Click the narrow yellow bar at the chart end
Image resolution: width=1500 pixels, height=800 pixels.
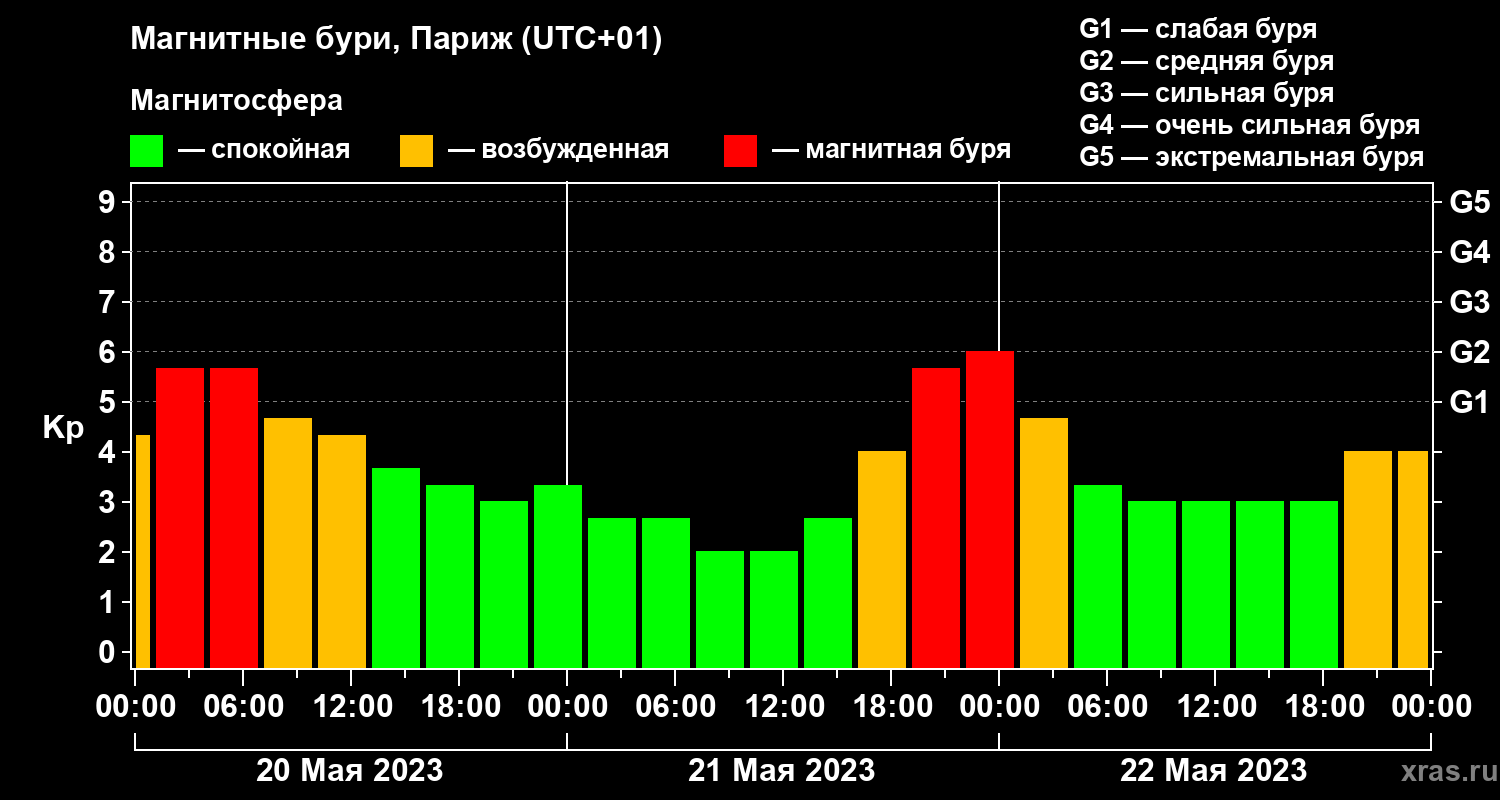pyautogui.click(x=1413, y=560)
